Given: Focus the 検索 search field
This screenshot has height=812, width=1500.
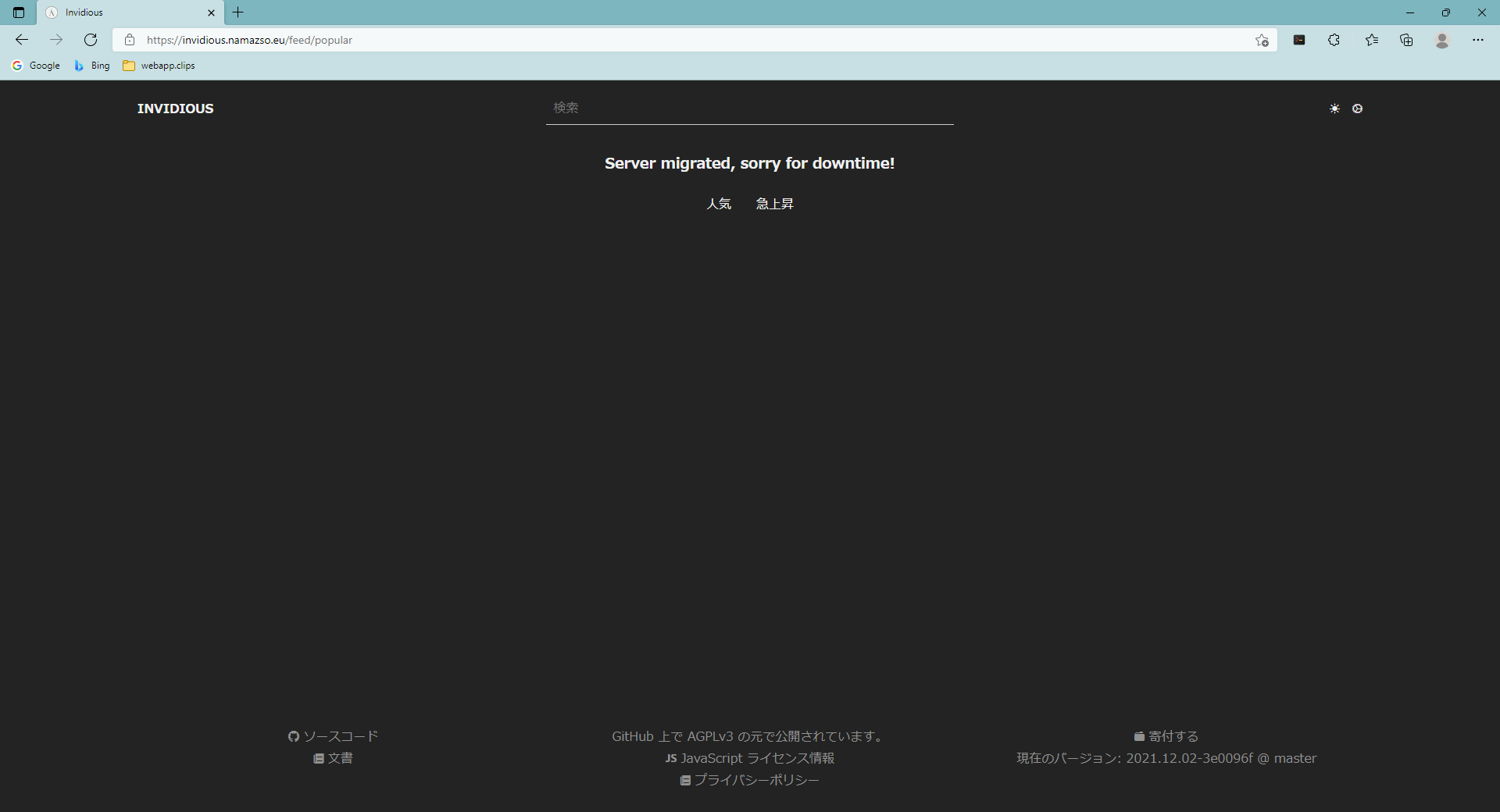Looking at the screenshot, I should (748, 108).
